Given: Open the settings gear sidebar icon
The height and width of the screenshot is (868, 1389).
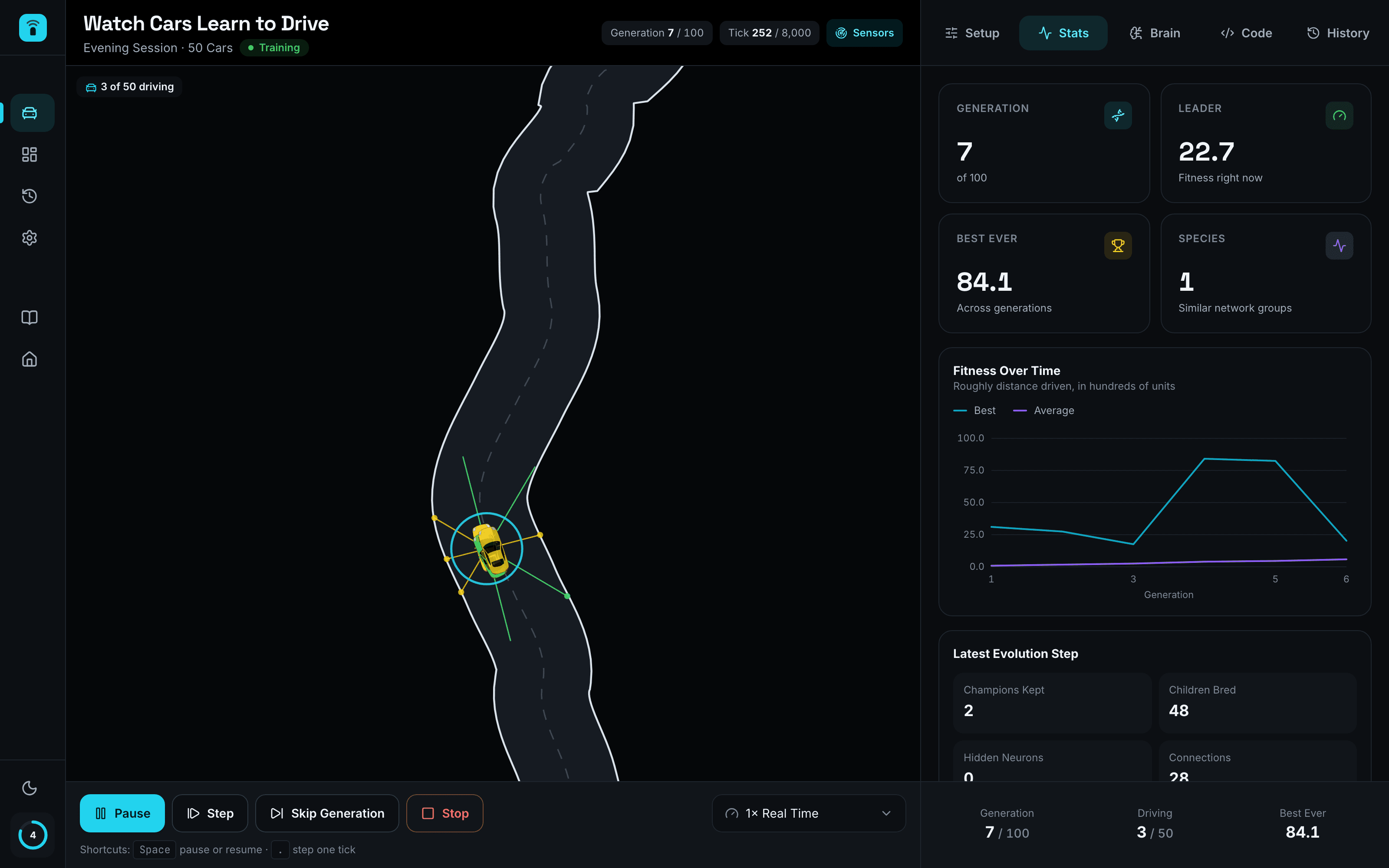Looking at the screenshot, I should pos(30,238).
